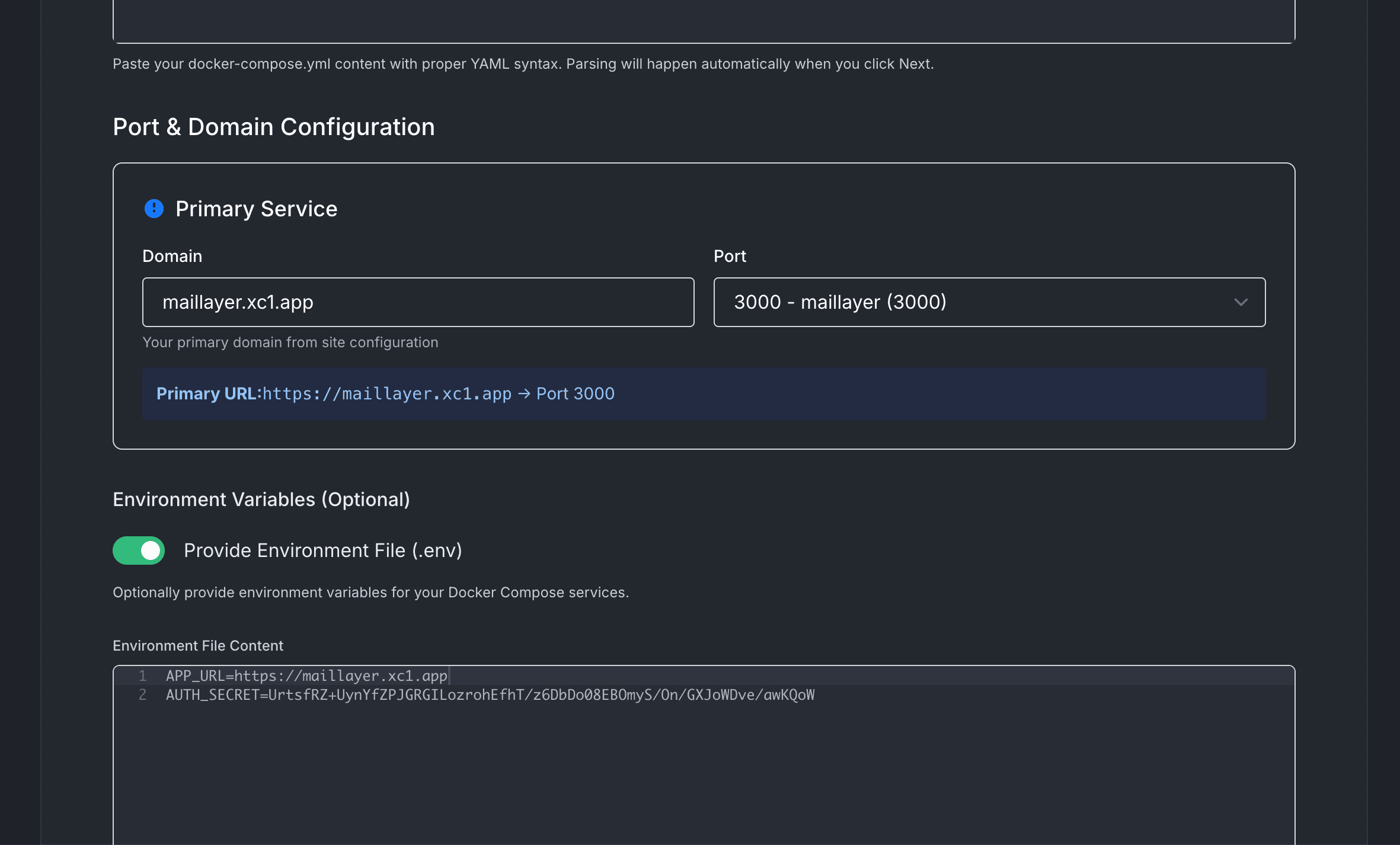This screenshot has width=1400, height=845.
Task: Click the Environment Variables (Optional) heading
Action: (261, 500)
